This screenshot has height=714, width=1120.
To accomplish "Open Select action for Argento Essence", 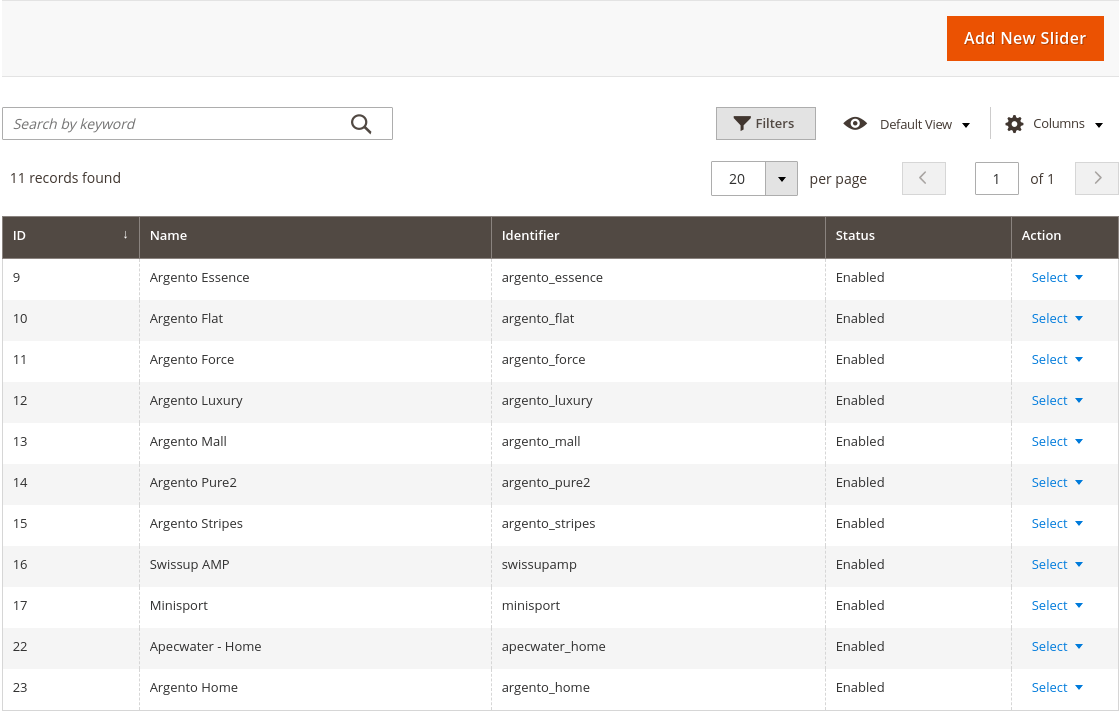I will [1057, 278].
